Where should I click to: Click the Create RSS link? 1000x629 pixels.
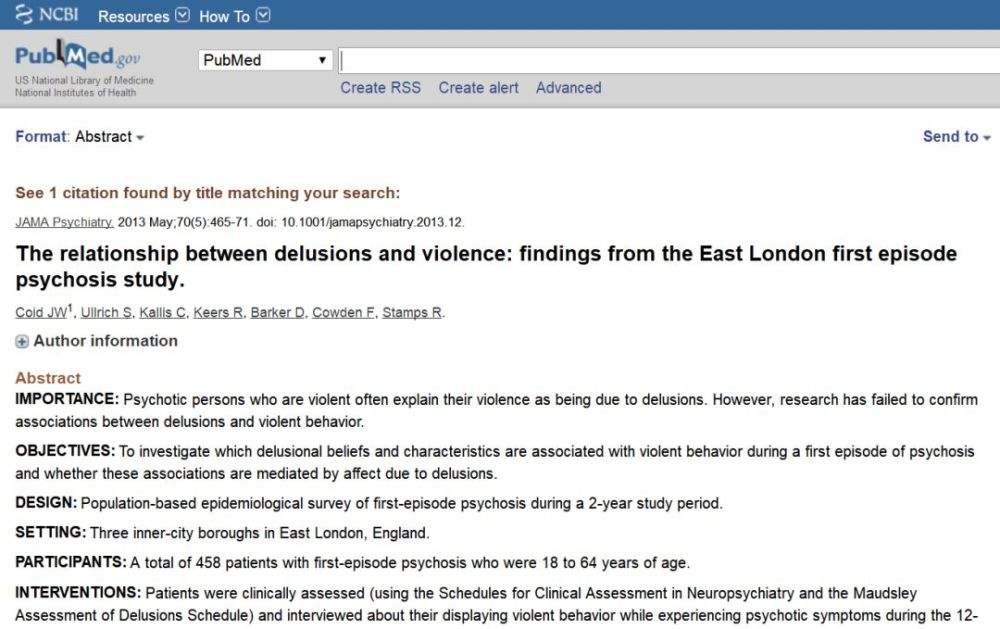pyautogui.click(x=380, y=88)
